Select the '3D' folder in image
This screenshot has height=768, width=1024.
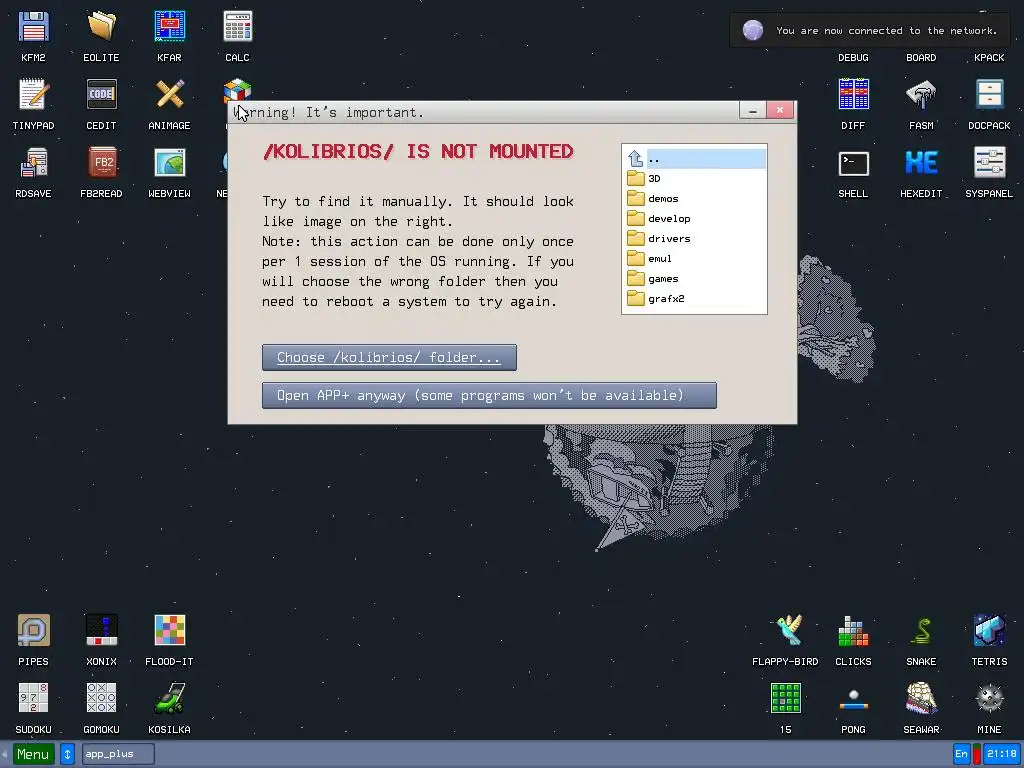(695, 178)
